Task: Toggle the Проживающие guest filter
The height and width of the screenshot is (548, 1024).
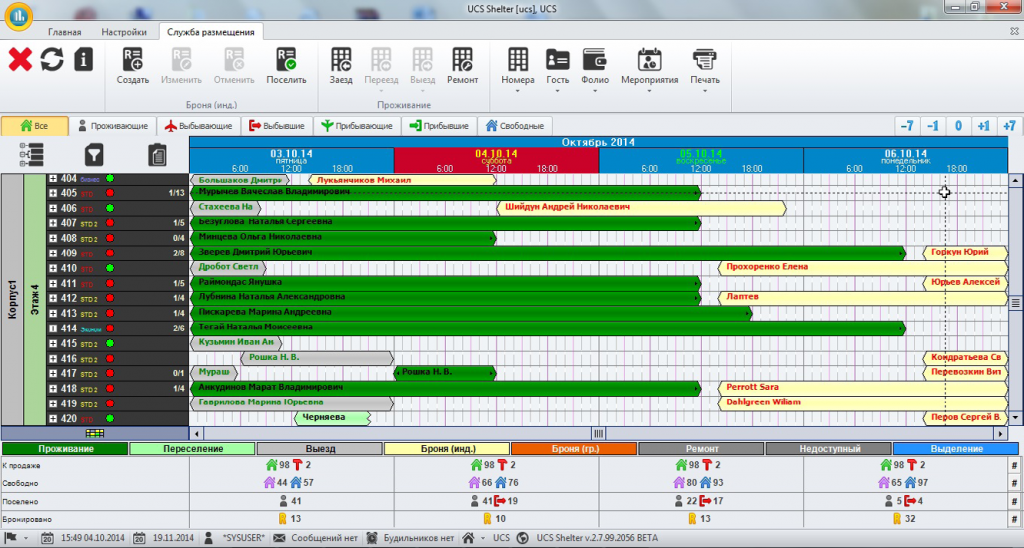Action: tap(113, 126)
